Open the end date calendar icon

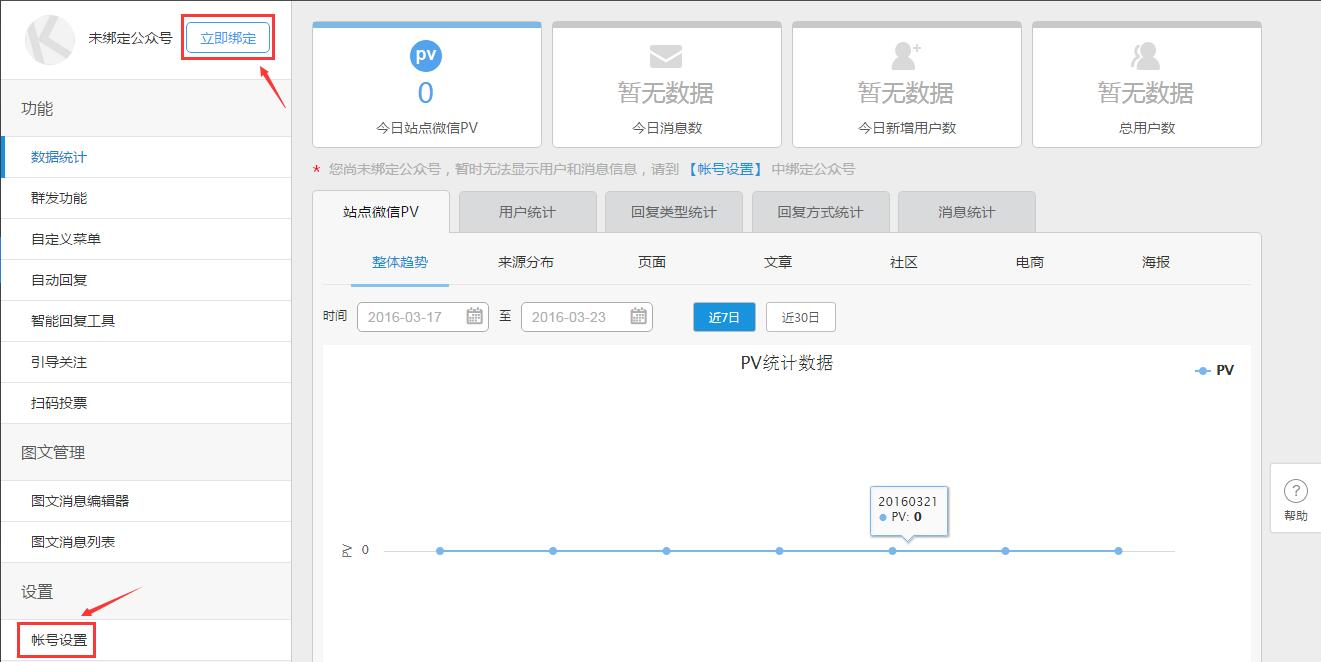click(x=638, y=317)
